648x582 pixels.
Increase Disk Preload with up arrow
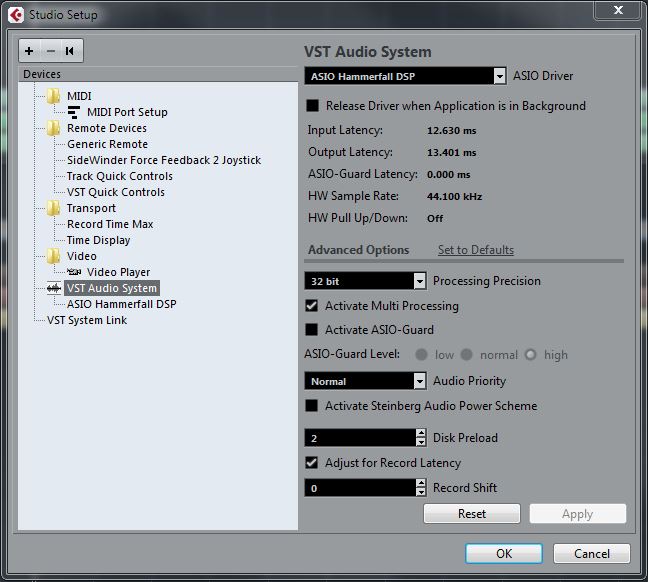(421, 433)
